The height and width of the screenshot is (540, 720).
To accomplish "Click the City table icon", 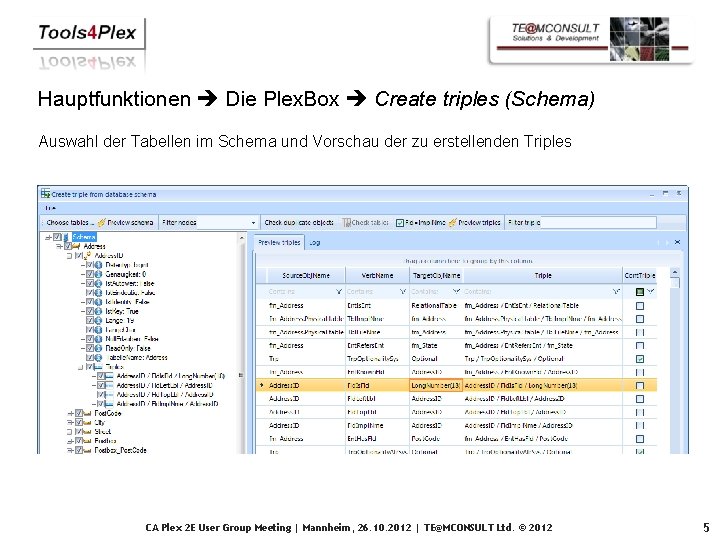I will coord(87,422).
